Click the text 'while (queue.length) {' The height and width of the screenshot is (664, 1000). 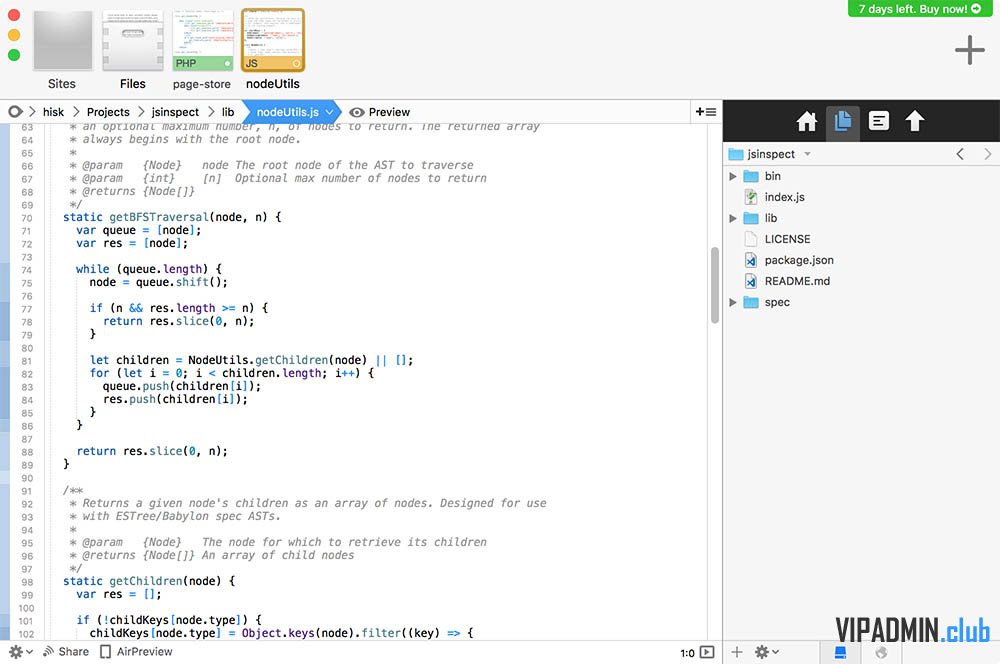pyautogui.click(x=149, y=269)
